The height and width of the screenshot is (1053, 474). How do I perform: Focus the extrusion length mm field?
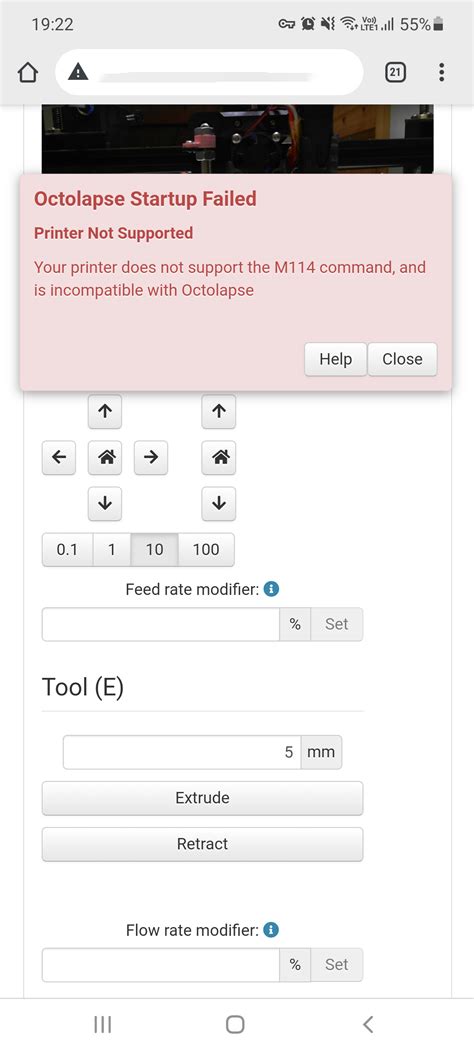coord(181,752)
